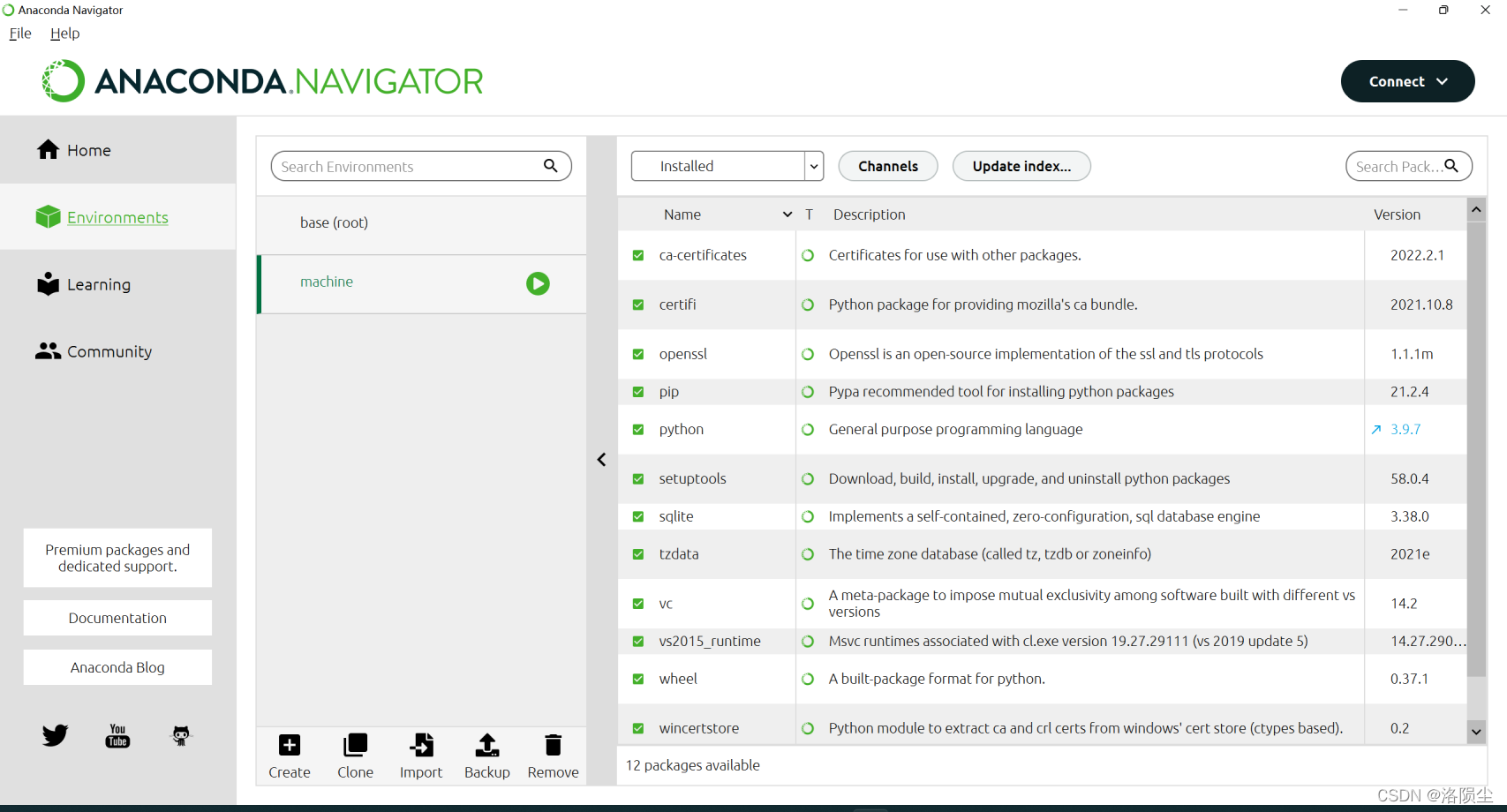The height and width of the screenshot is (812, 1507).
Task: Select the Environments tab
Action: 118,217
